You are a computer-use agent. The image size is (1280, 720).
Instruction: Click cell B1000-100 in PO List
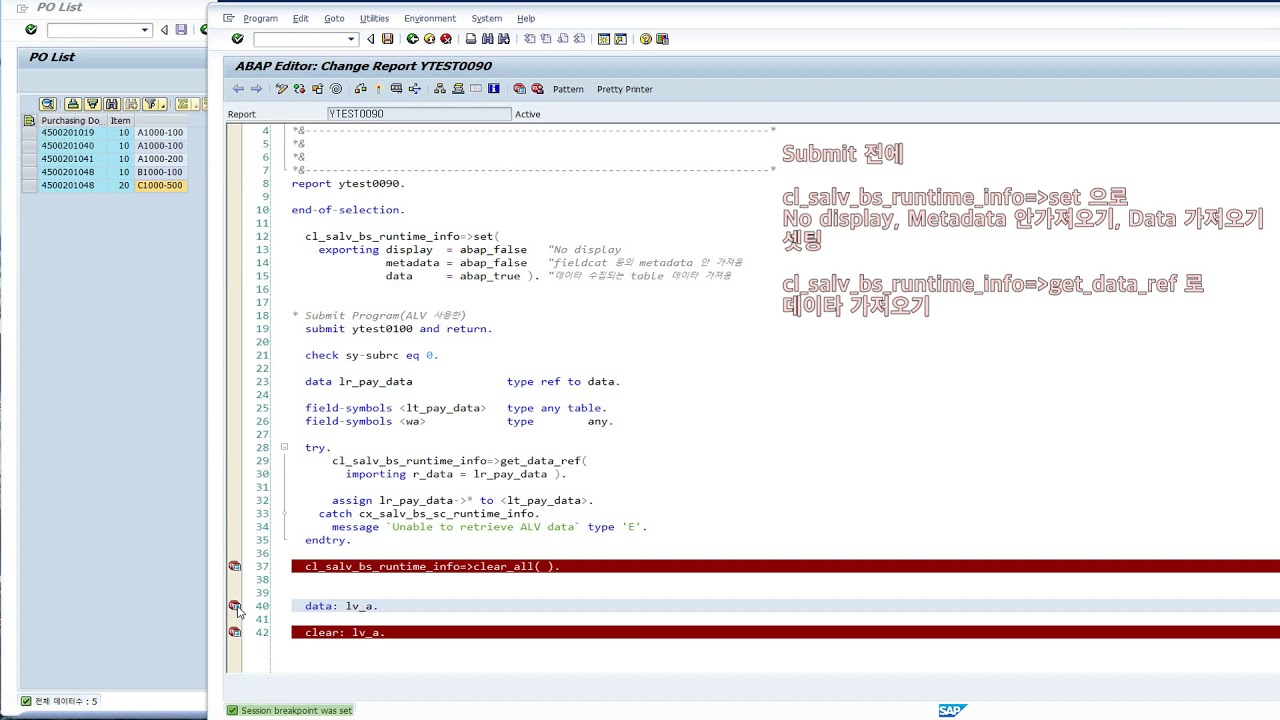pos(160,172)
